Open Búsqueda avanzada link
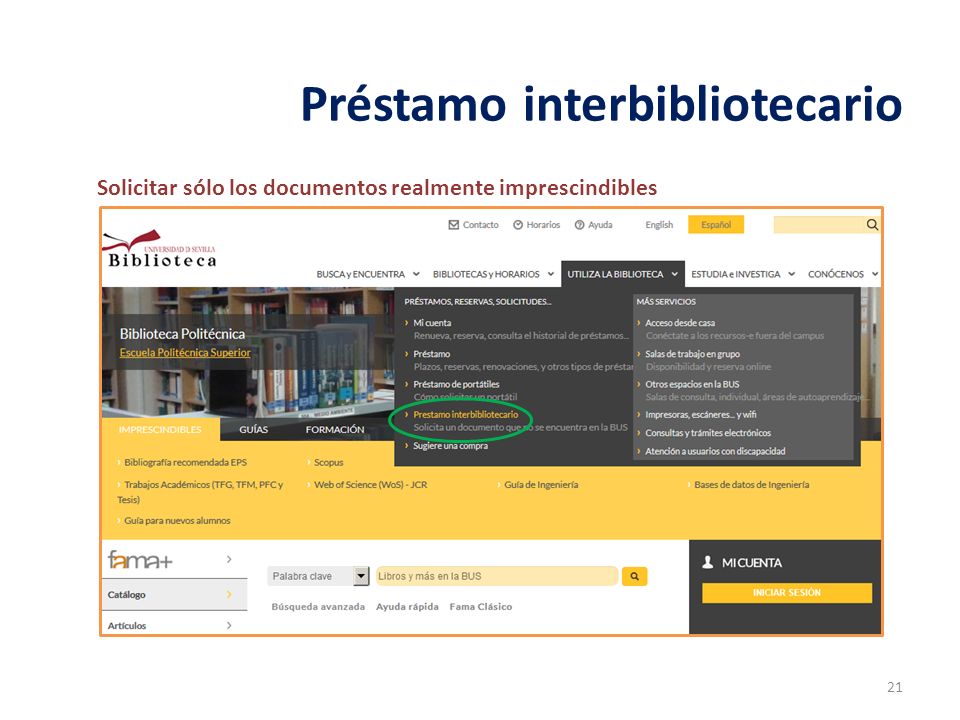This screenshot has width=960, height=720. click(318, 607)
